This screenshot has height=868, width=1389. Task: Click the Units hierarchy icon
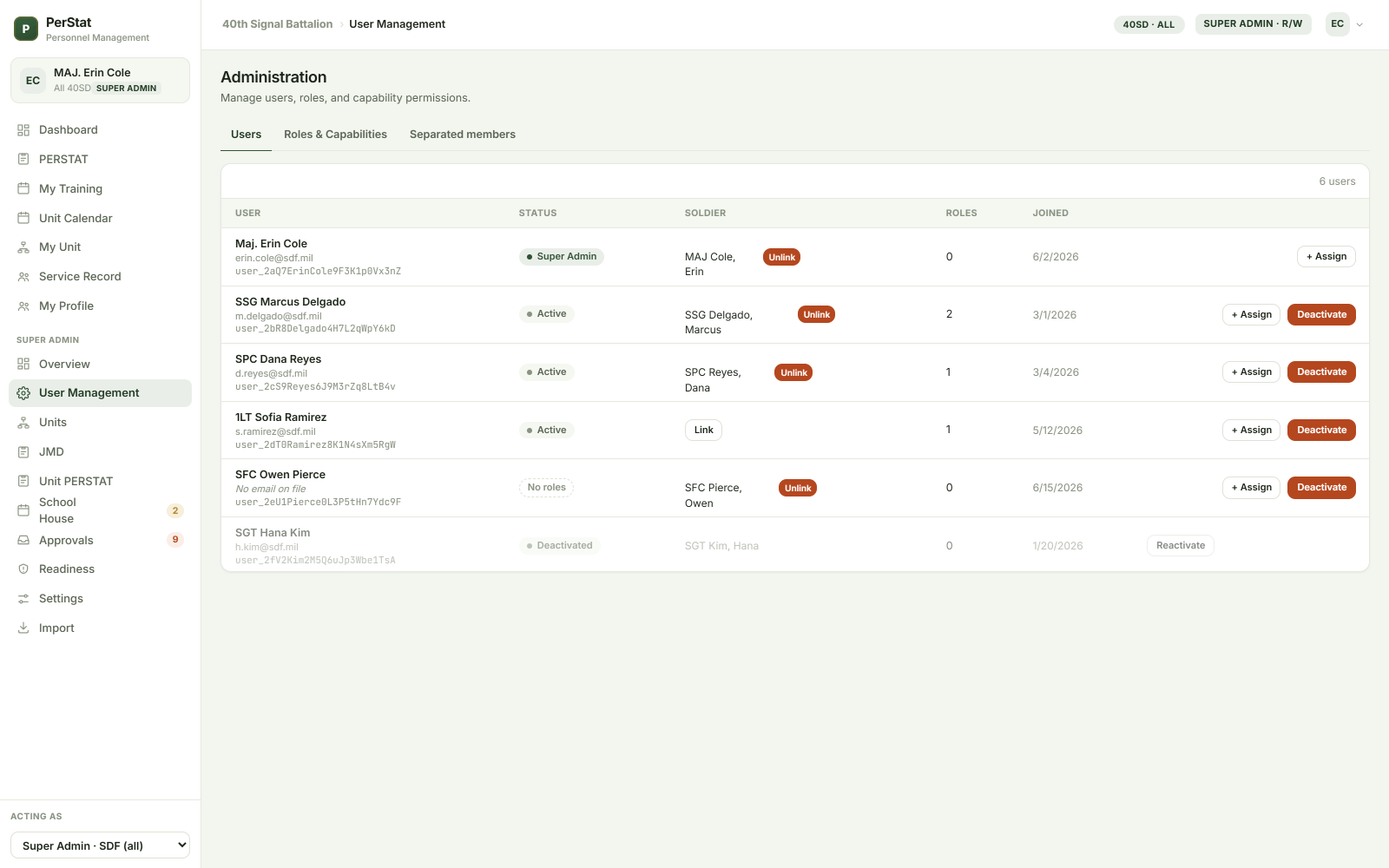pyautogui.click(x=23, y=423)
